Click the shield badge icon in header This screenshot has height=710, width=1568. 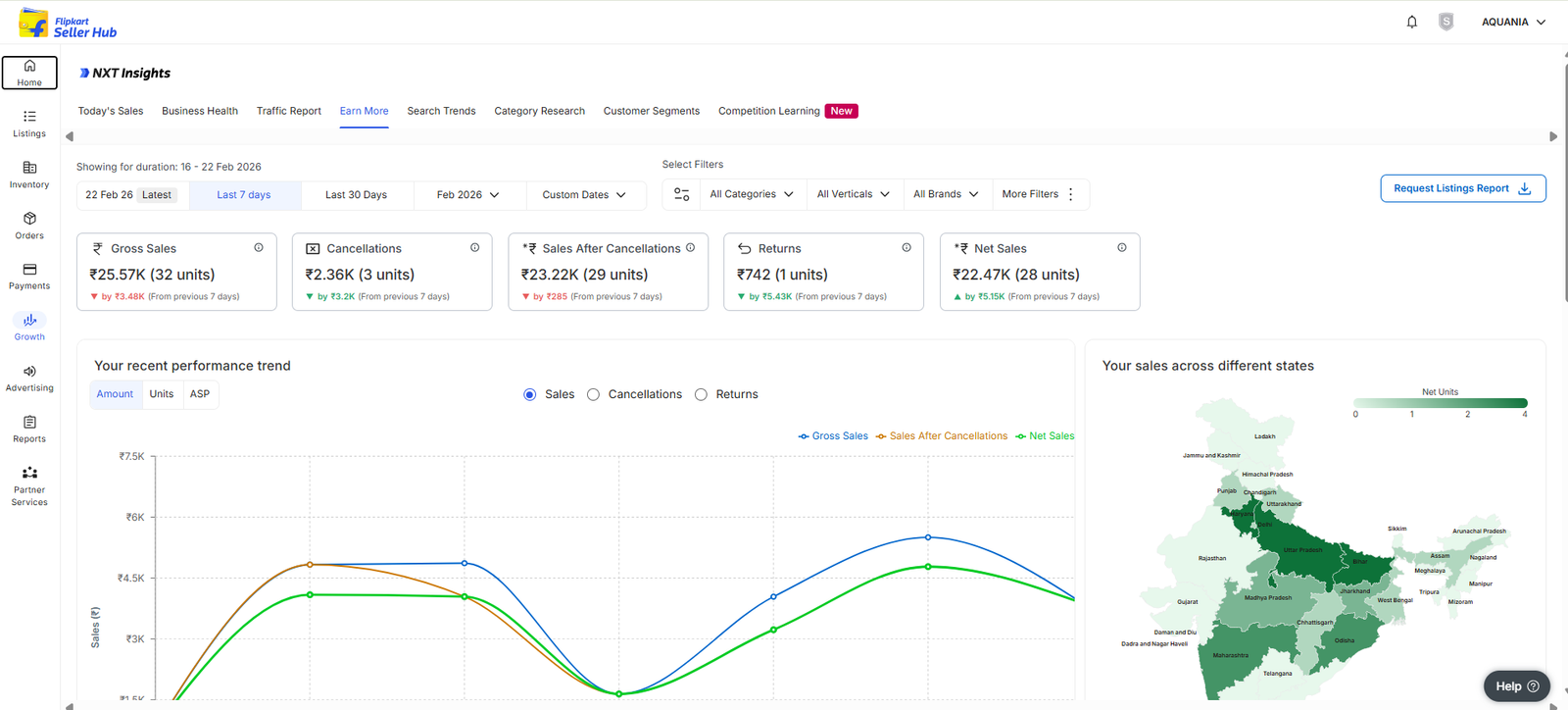1446,22
